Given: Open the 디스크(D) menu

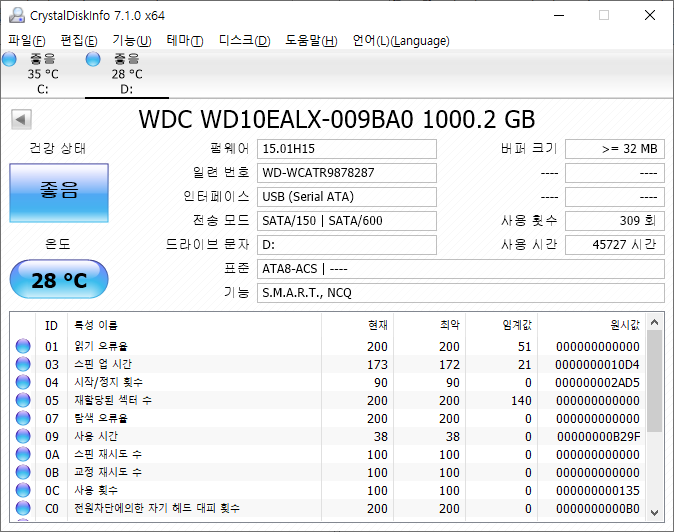Looking at the screenshot, I should [245, 41].
